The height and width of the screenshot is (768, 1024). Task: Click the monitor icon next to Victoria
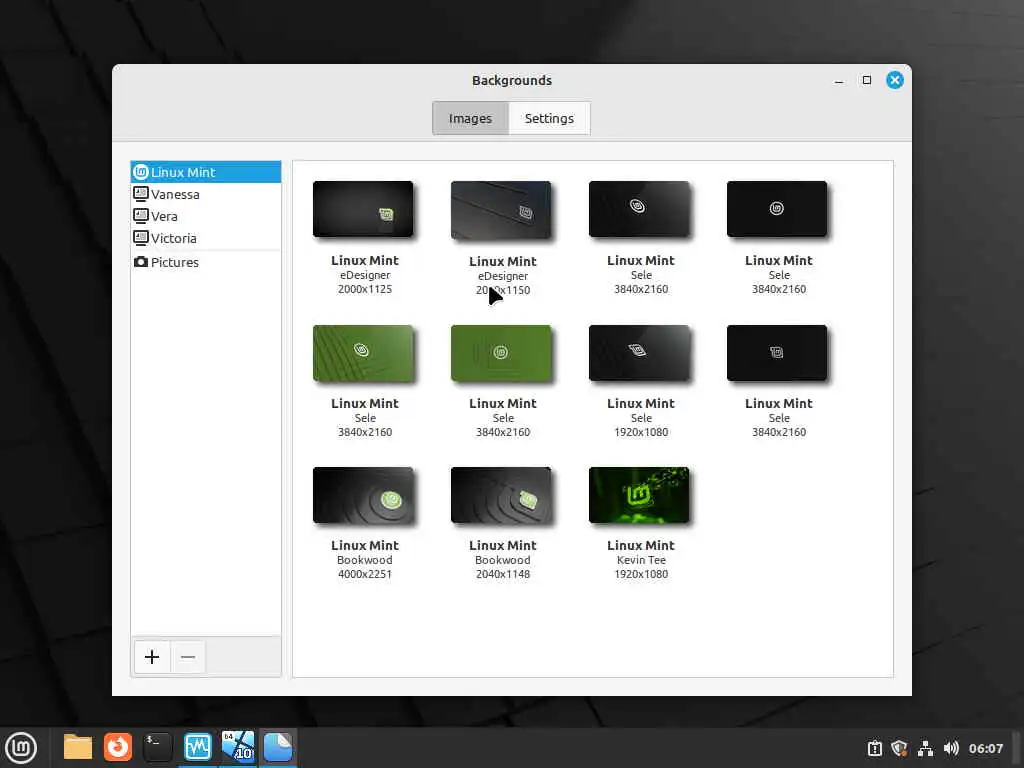140,238
